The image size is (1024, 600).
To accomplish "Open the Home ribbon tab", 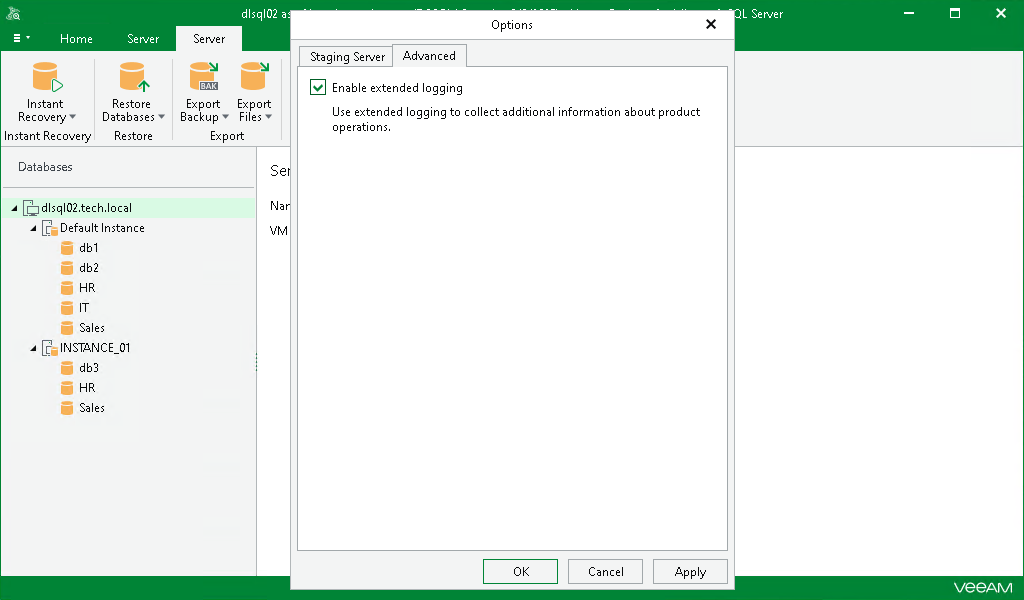I will 76,38.
